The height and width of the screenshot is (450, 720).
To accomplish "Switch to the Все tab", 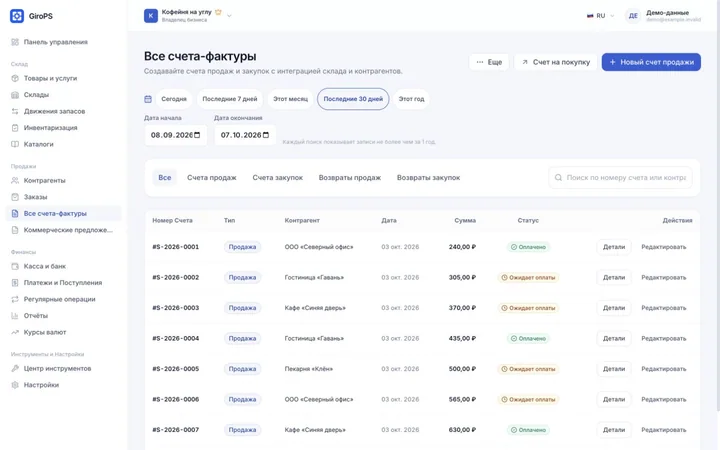I will point(165,178).
